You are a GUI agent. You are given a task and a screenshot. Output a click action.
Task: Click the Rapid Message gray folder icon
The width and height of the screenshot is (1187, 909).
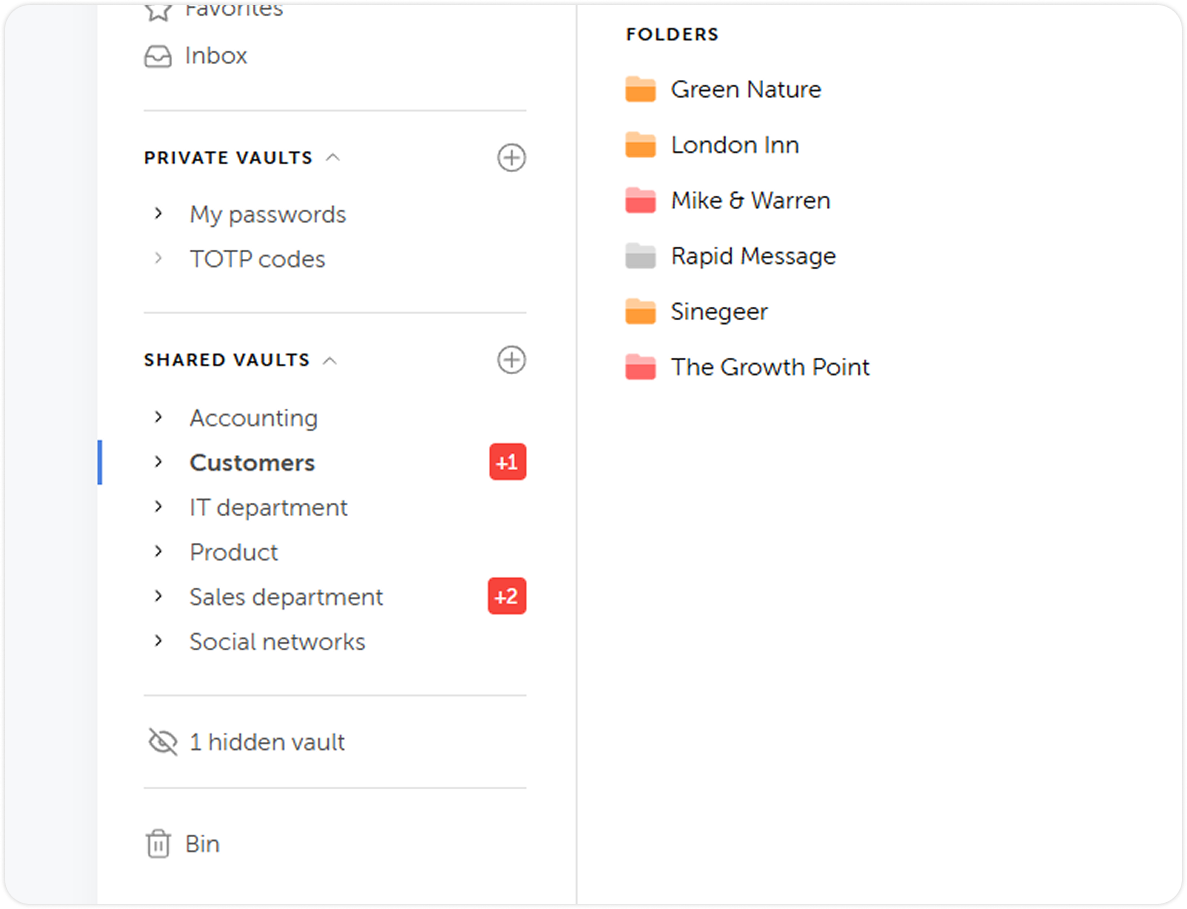640,255
